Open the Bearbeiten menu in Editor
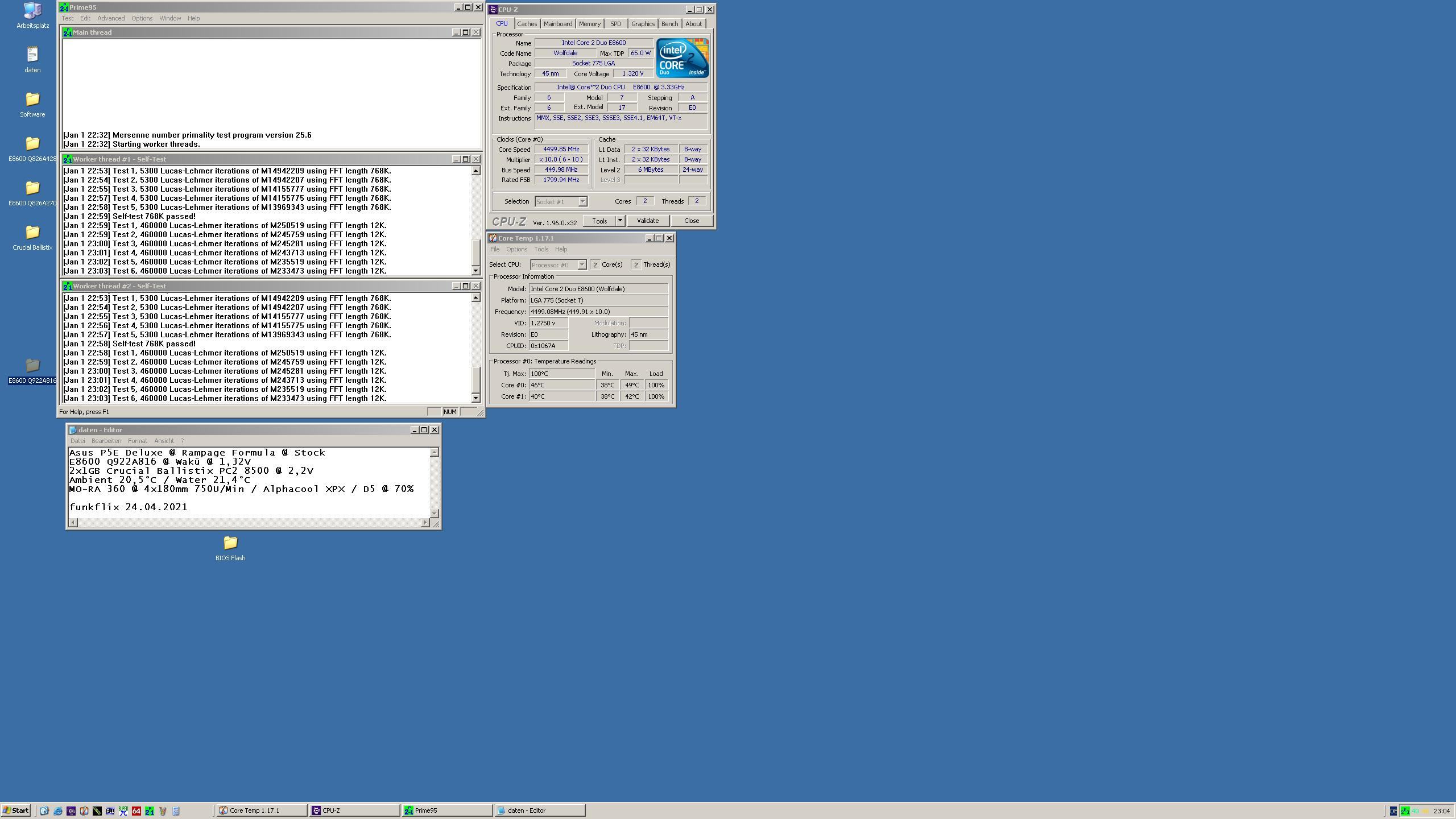1456x819 pixels. [106, 441]
